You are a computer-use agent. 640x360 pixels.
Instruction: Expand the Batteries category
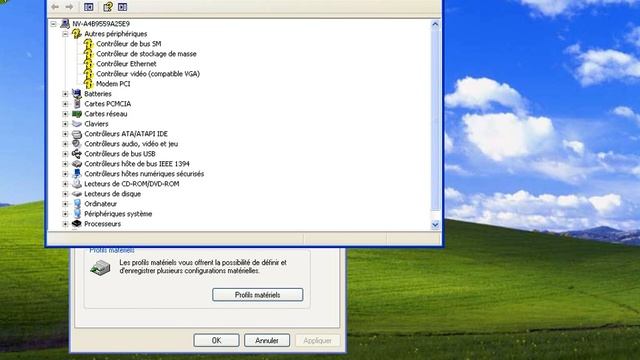65,94
